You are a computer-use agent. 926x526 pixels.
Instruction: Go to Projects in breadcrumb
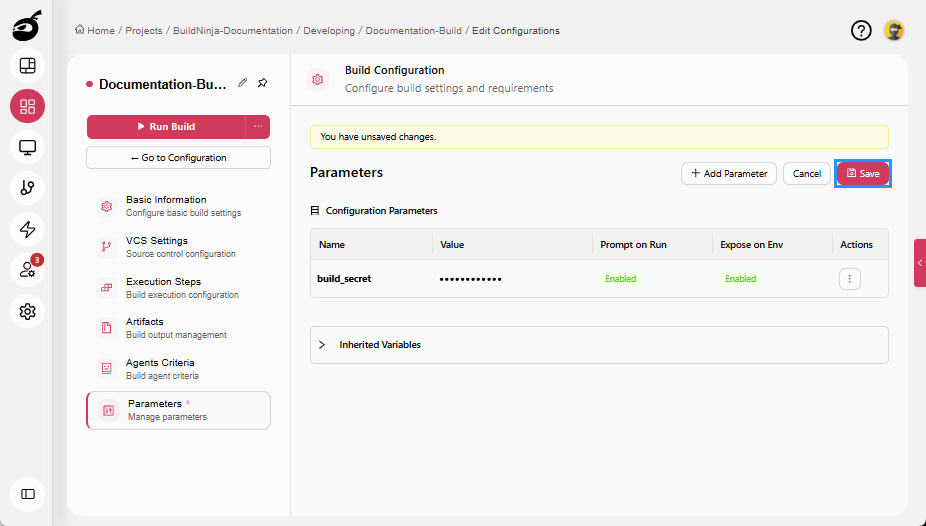pos(144,31)
